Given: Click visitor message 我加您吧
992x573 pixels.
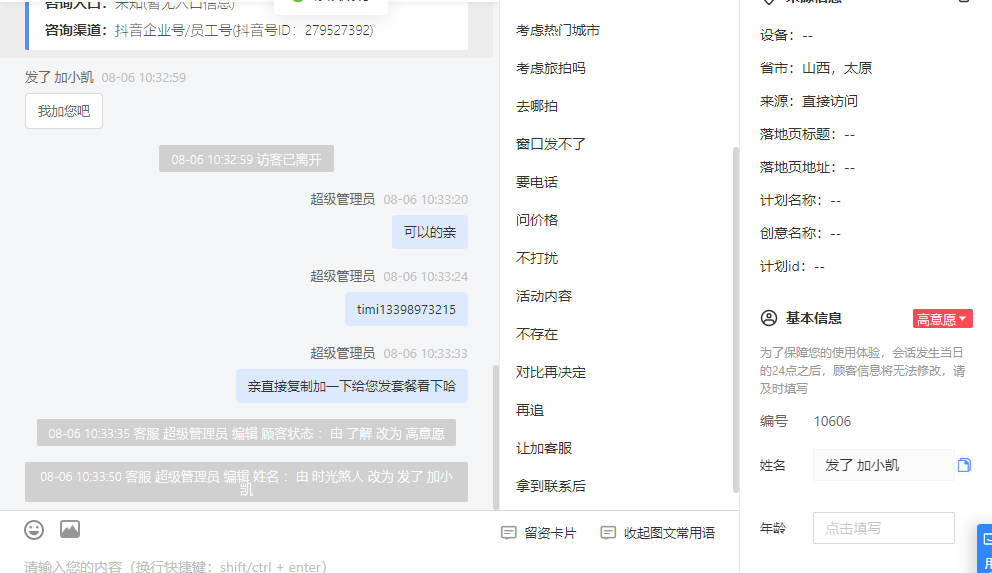Looking at the screenshot, I should (64, 111).
